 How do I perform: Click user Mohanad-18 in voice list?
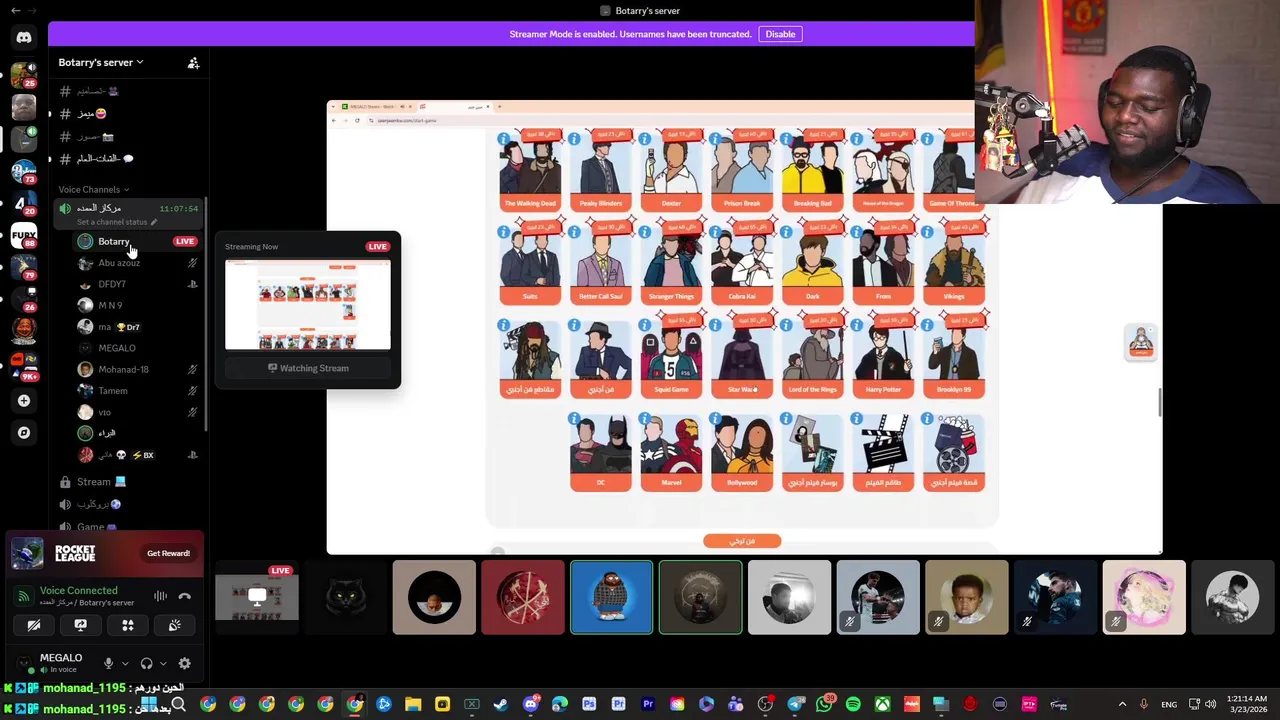(x=136, y=370)
